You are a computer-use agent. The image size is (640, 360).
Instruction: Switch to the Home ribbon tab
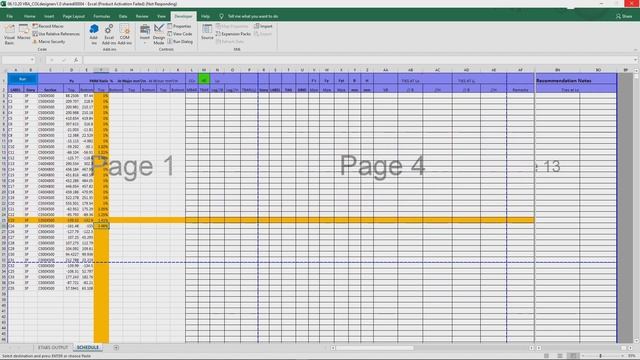(x=29, y=16)
